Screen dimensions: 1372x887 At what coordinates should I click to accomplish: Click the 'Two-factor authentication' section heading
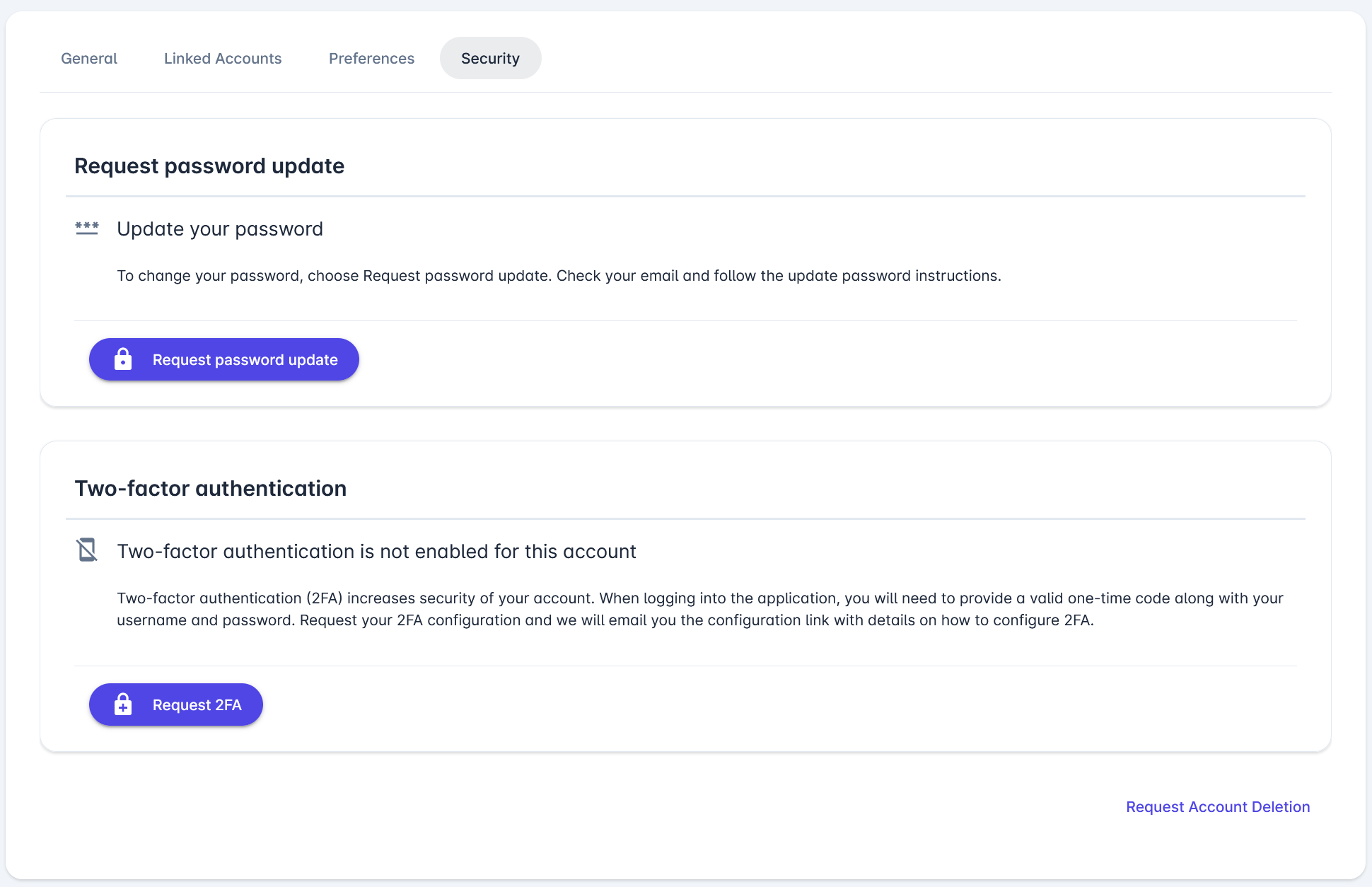(x=211, y=489)
